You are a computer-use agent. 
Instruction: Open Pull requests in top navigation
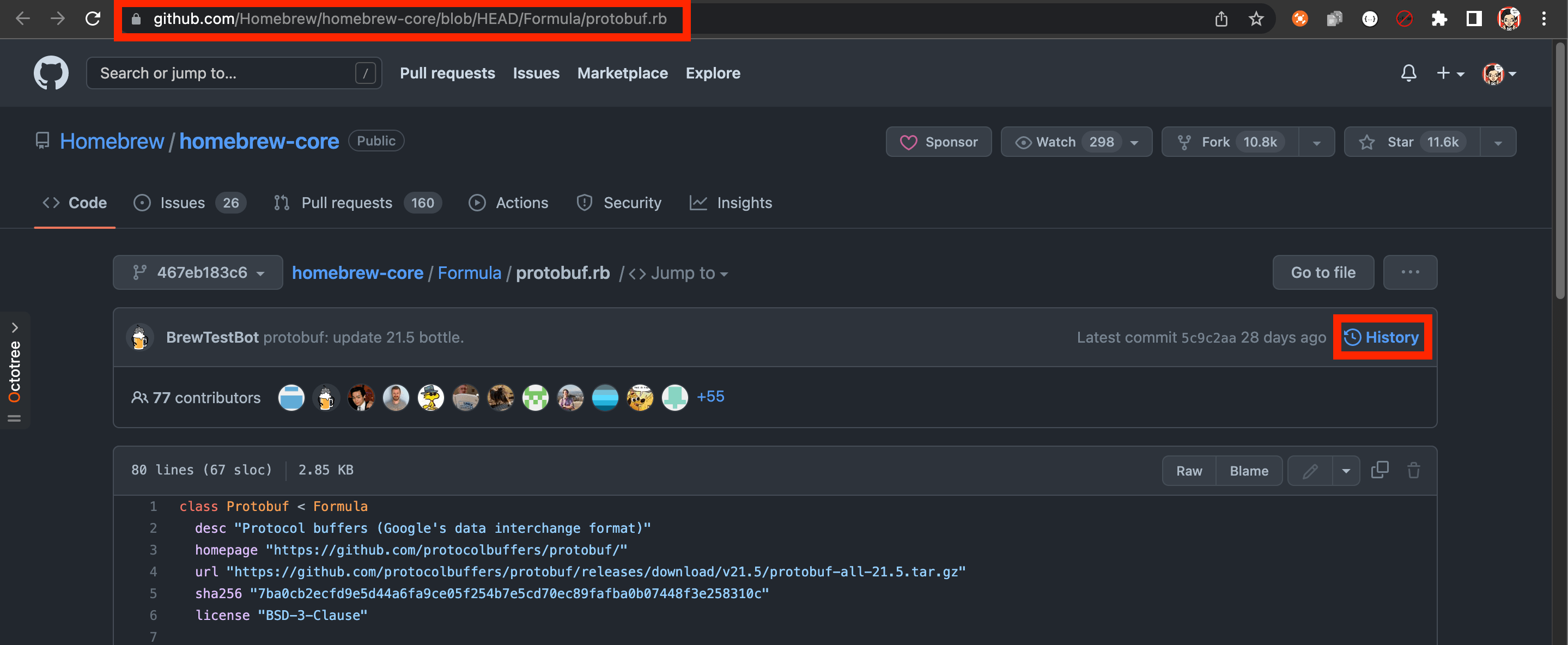point(447,73)
